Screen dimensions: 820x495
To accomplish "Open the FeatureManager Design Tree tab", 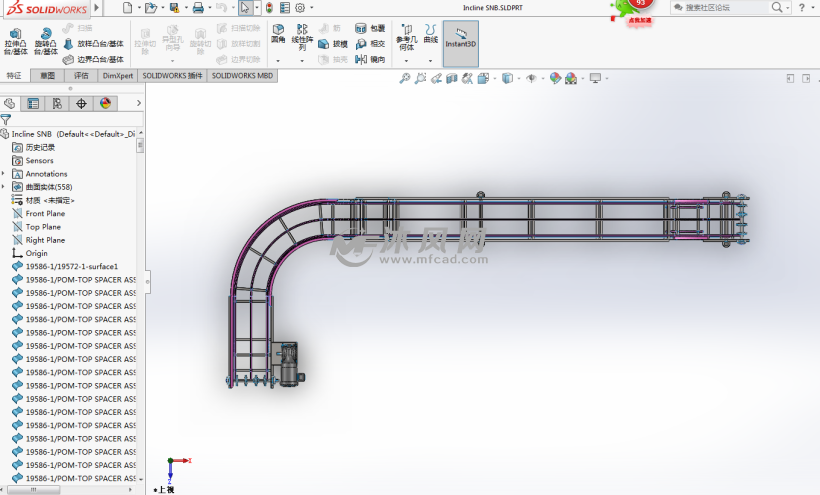I will coord(9,103).
